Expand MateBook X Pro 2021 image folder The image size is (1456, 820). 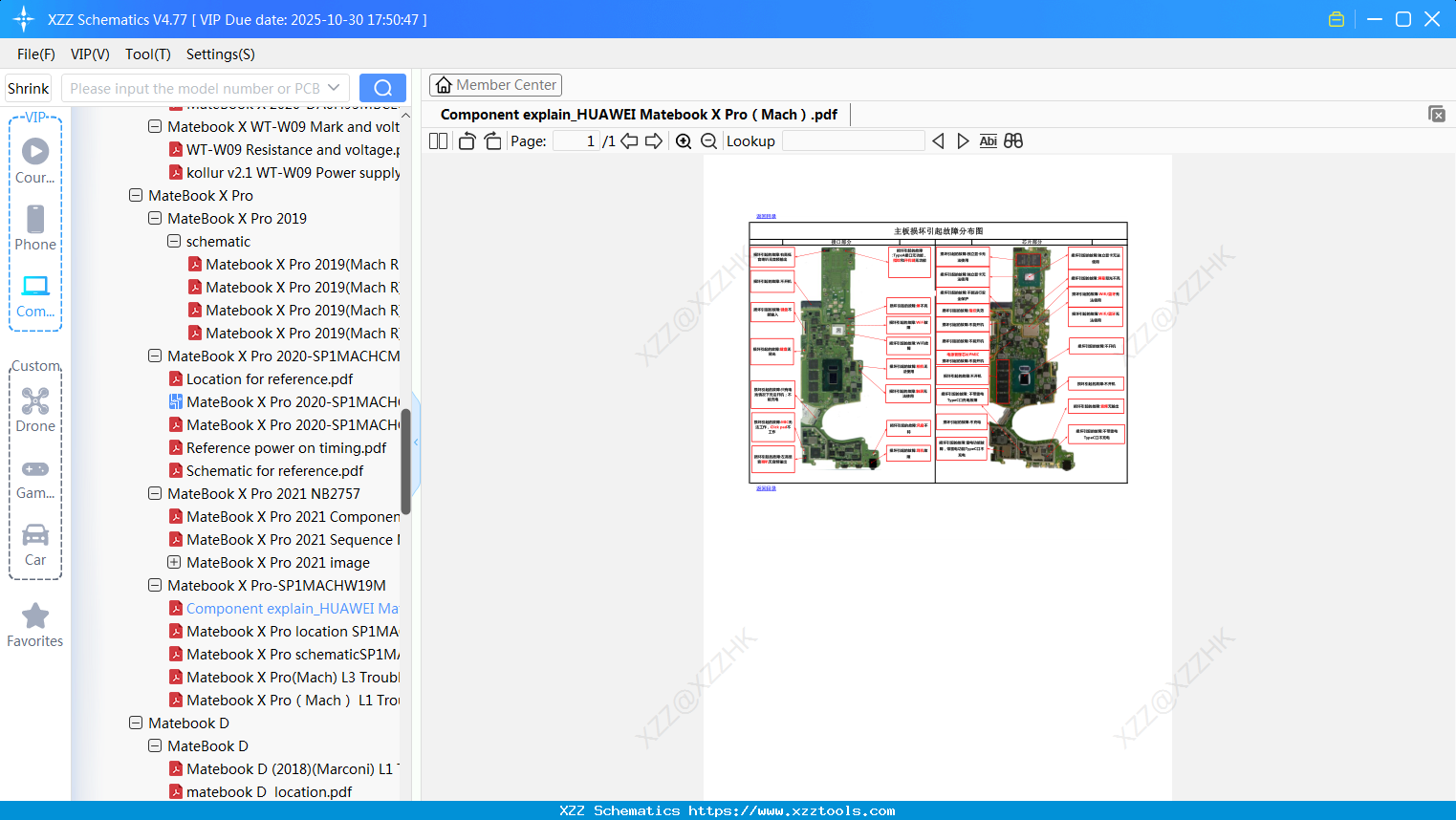(x=174, y=562)
